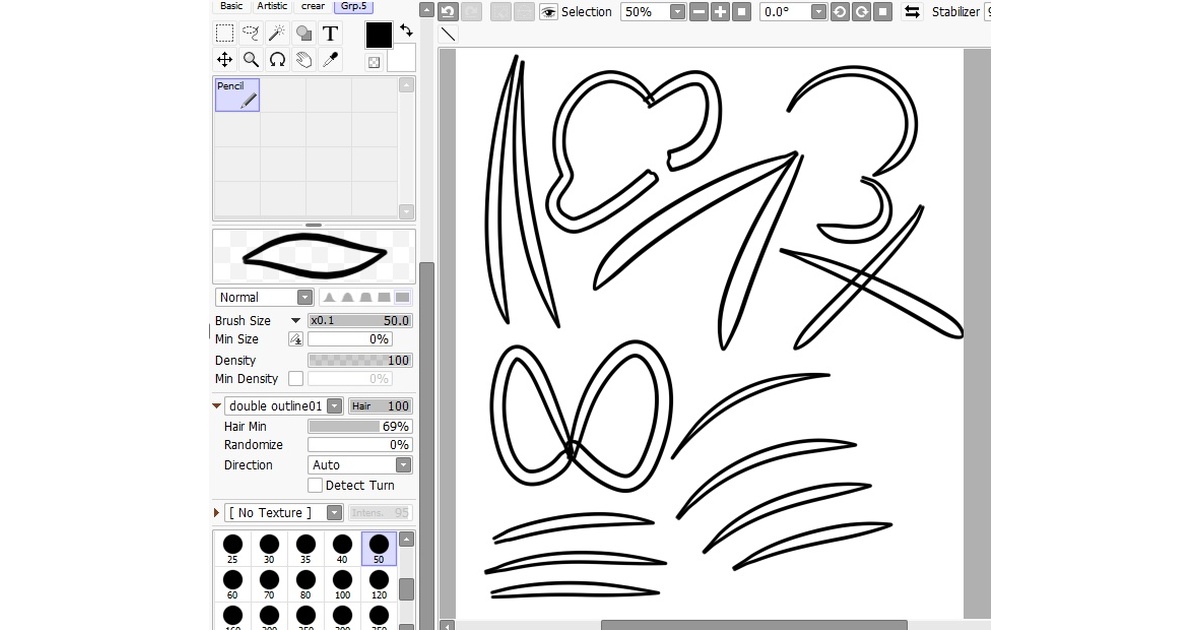
Task: Switch to the Artistic tool tab
Action: pos(272,6)
